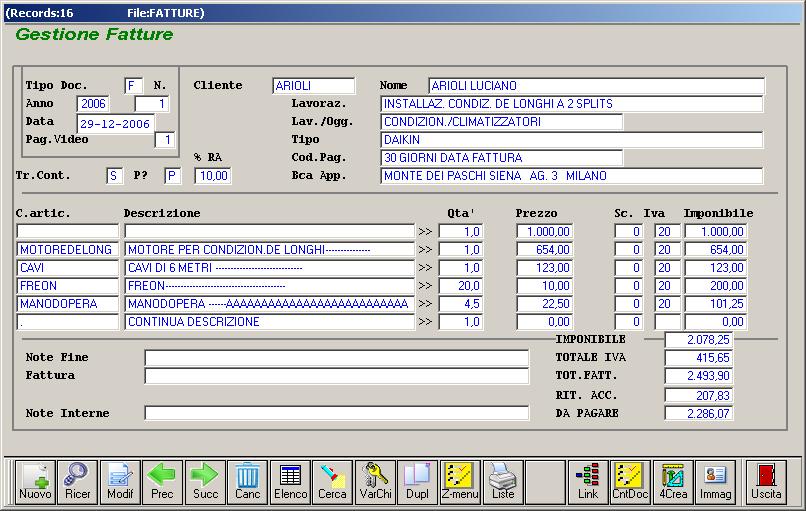Click >> arrow on CAVI DI 6 METRI row
806x511 pixels.
click(425, 268)
